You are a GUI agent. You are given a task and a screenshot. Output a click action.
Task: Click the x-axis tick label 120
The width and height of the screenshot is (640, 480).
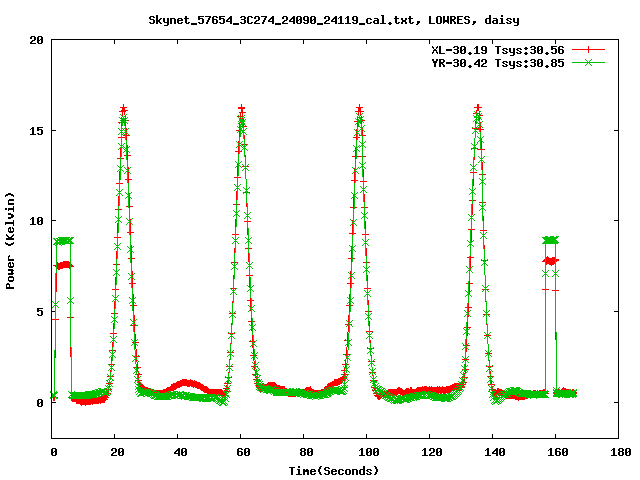click(x=432, y=452)
